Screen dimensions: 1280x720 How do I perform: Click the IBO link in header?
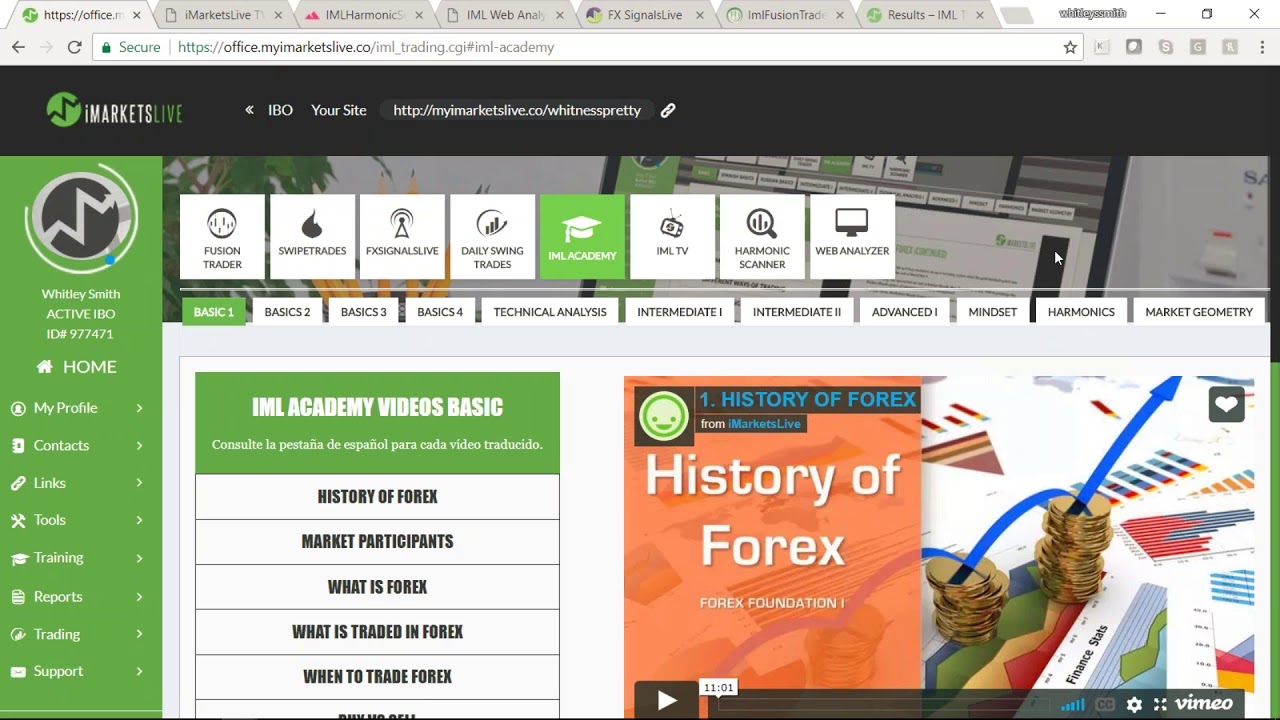point(280,110)
